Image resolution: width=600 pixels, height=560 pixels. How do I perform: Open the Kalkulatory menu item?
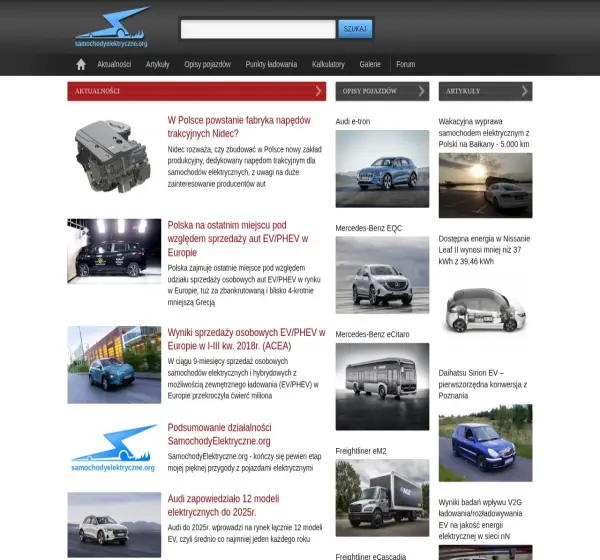328,64
